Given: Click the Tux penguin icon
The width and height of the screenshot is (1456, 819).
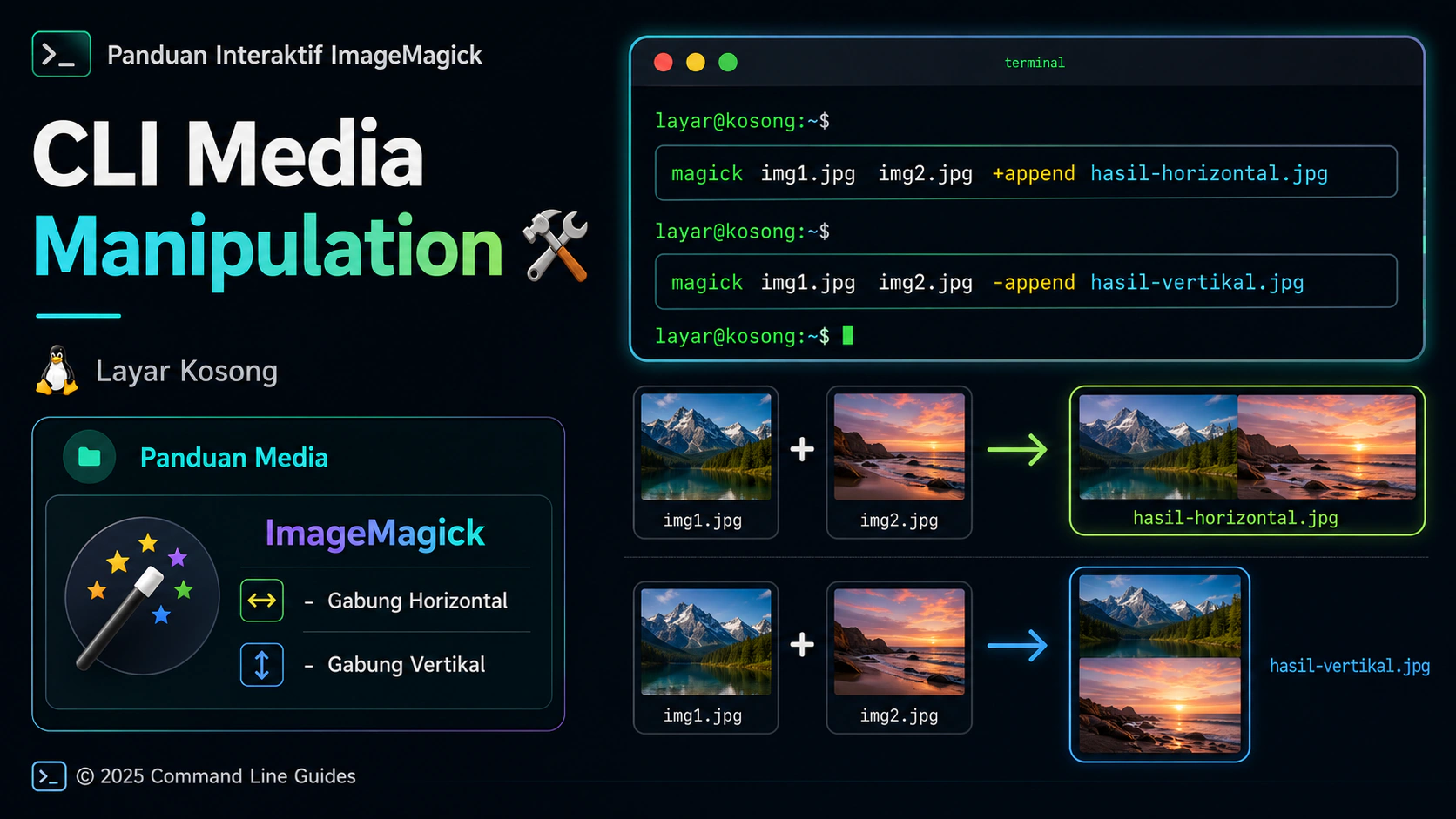Looking at the screenshot, I should point(57,371).
